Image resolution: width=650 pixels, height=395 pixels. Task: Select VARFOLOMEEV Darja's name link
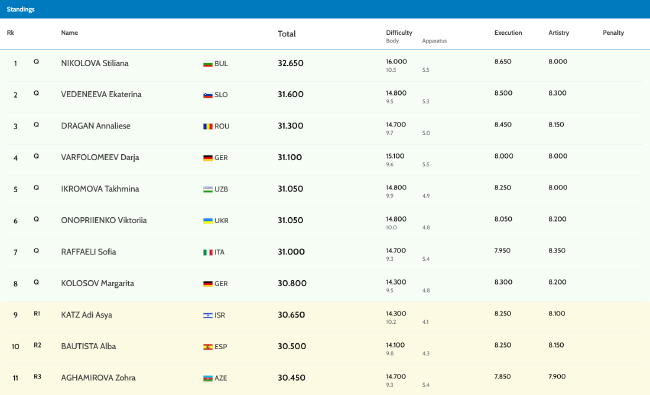point(100,158)
